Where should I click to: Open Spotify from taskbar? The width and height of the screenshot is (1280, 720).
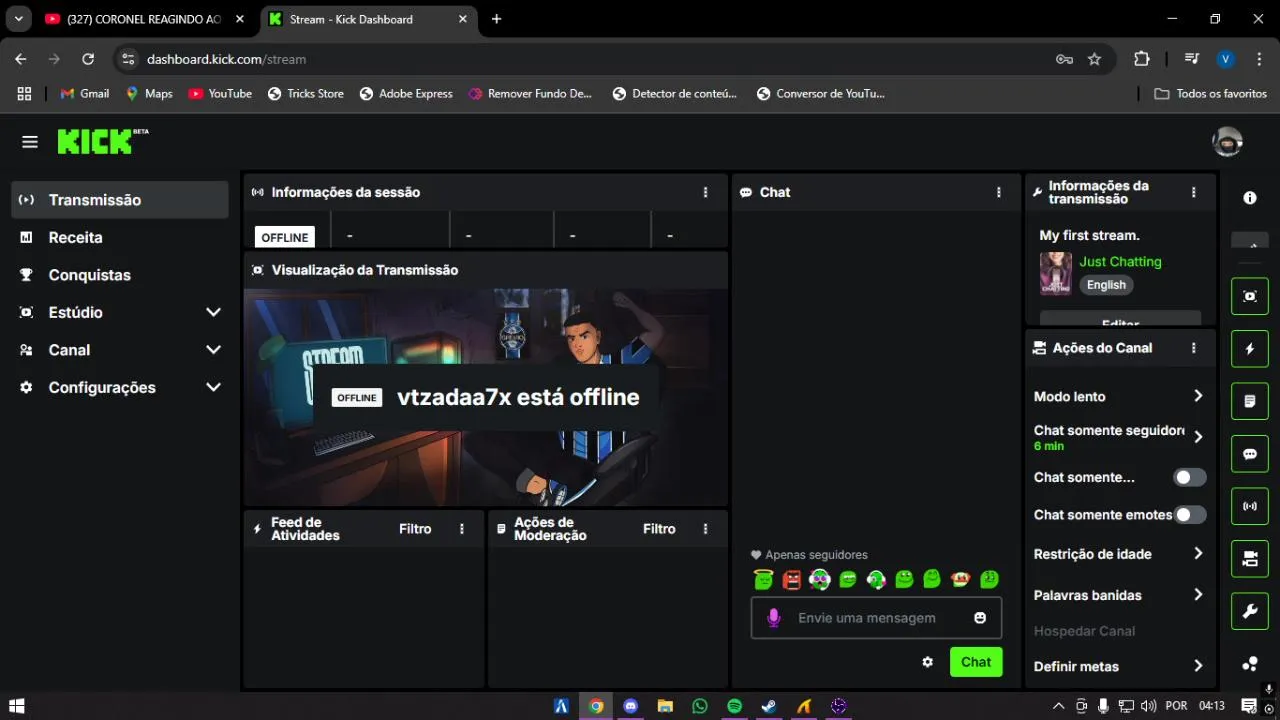(x=734, y=706)
